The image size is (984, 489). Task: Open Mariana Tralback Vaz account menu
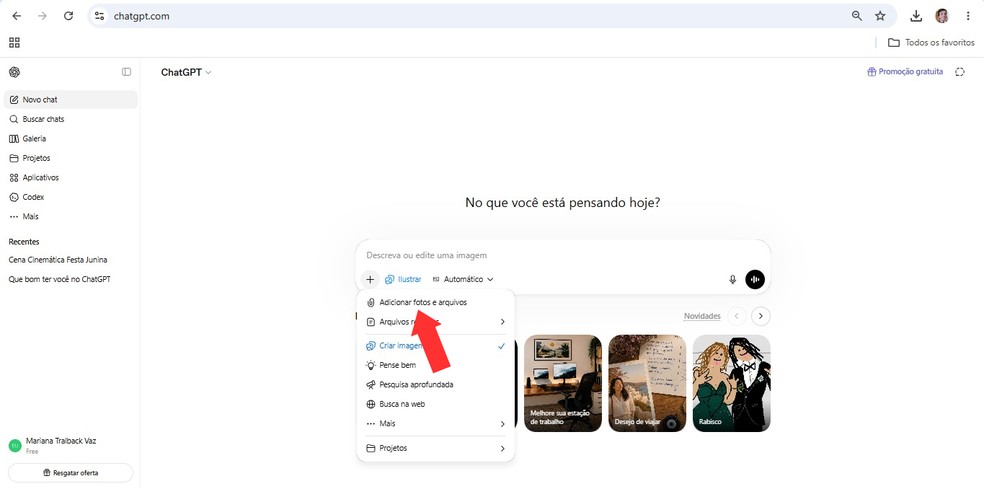tap(70, 445)
